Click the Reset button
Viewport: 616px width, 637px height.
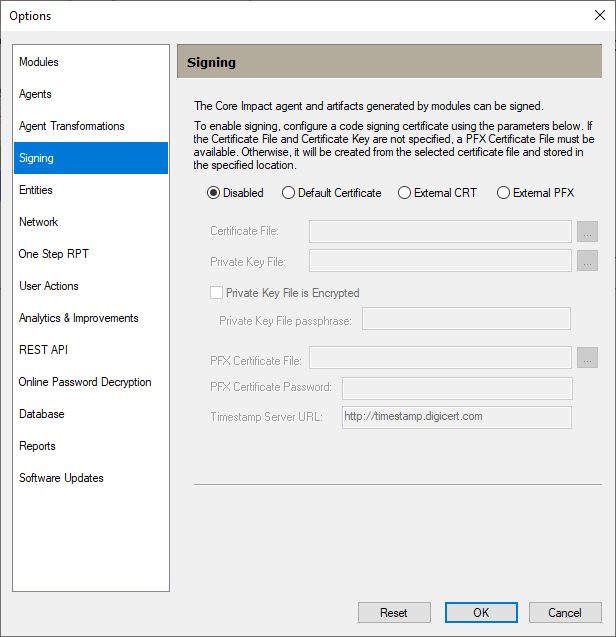pyautogui.click(x=394, y=613)
